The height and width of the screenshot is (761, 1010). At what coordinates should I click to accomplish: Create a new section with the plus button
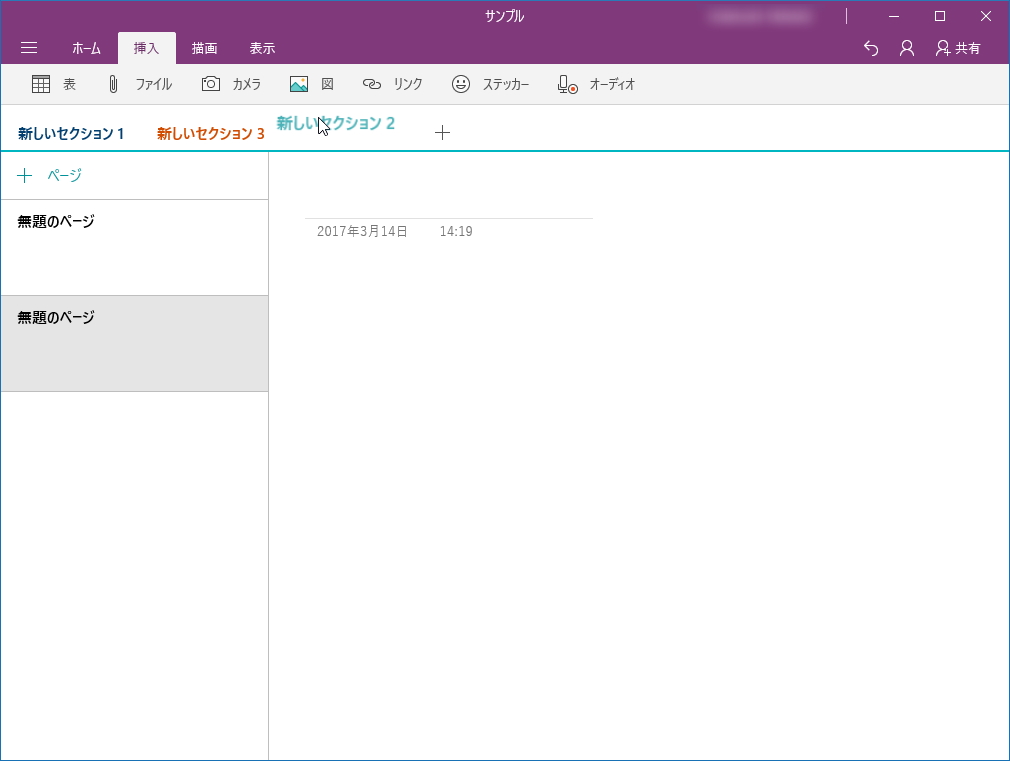tap(442, 131)
